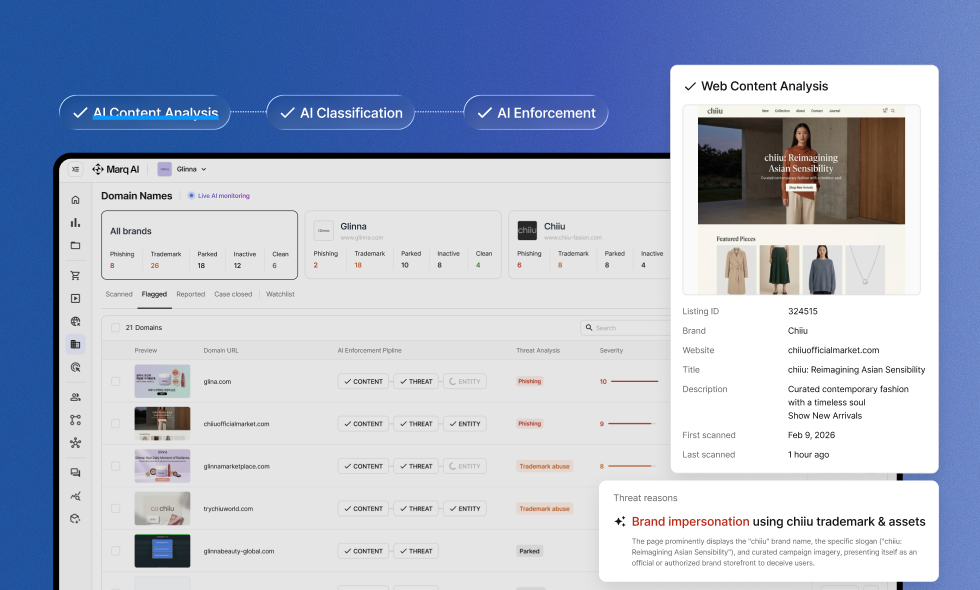The image size is (980, 590).
Task: Open the folder icon in the sidebar
Action: [x=76, y=246]
